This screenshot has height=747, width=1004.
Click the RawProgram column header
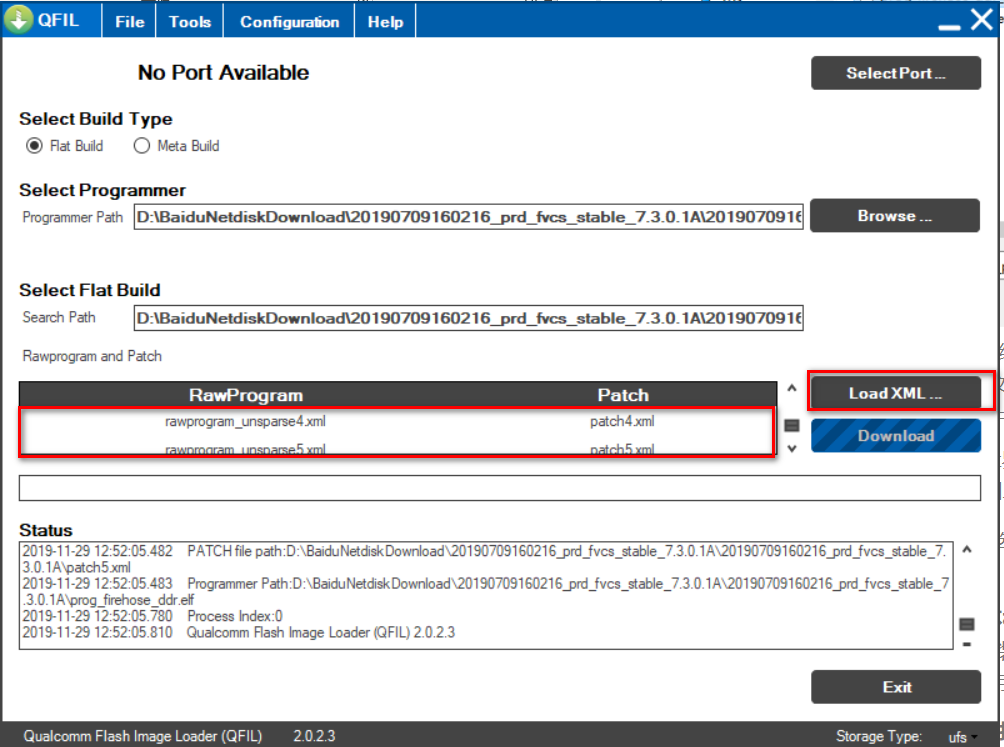[246, 395]
